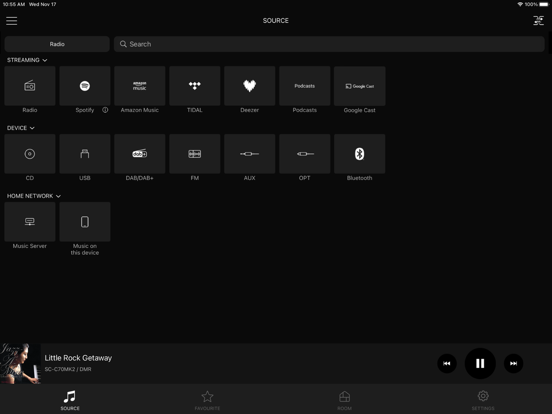Screen dimensions: 552x414
Task: Open Music on this device
Action: pos(85,222)
